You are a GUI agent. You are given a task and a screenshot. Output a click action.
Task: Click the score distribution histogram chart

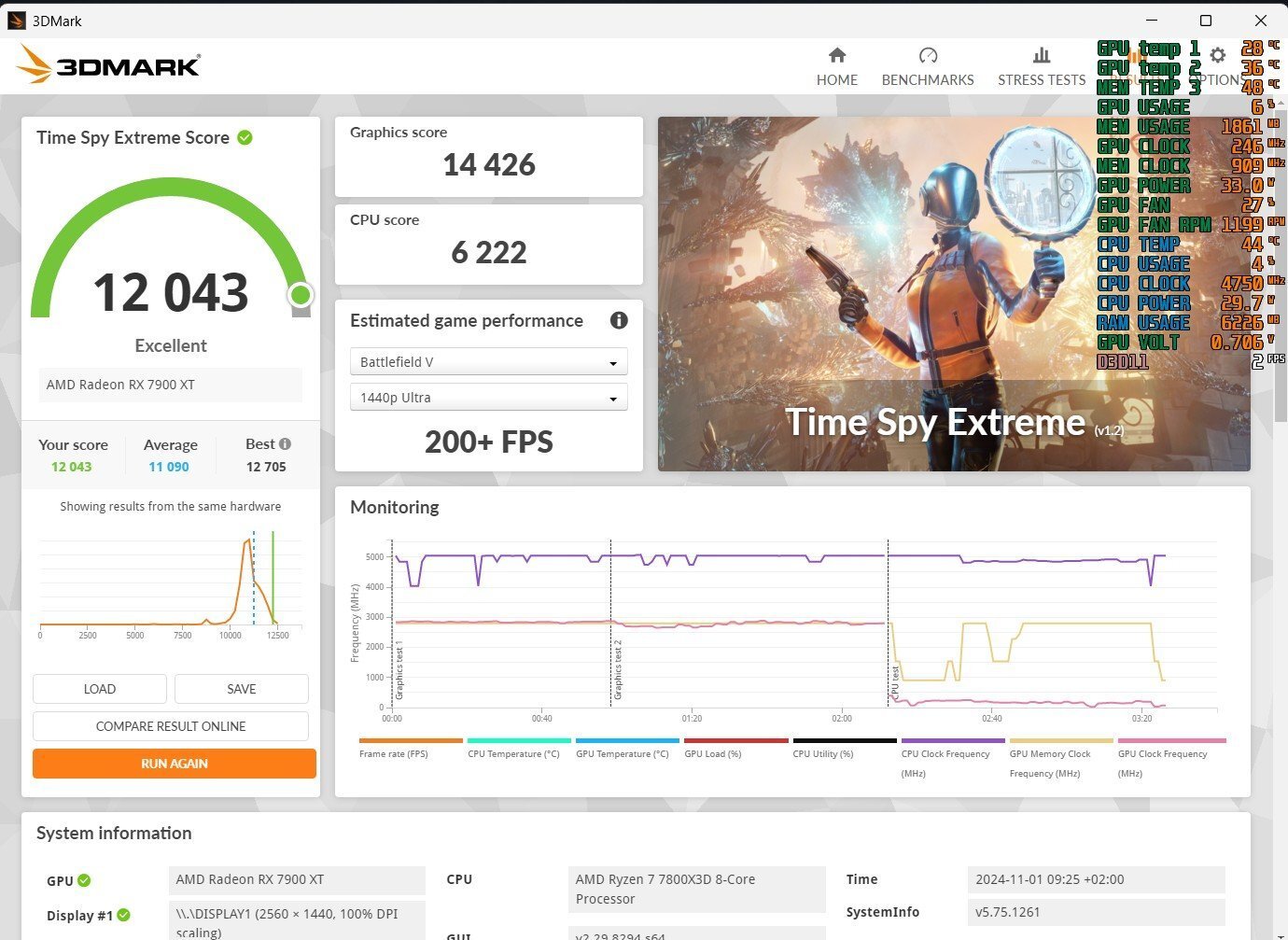(x=170, y=583)
